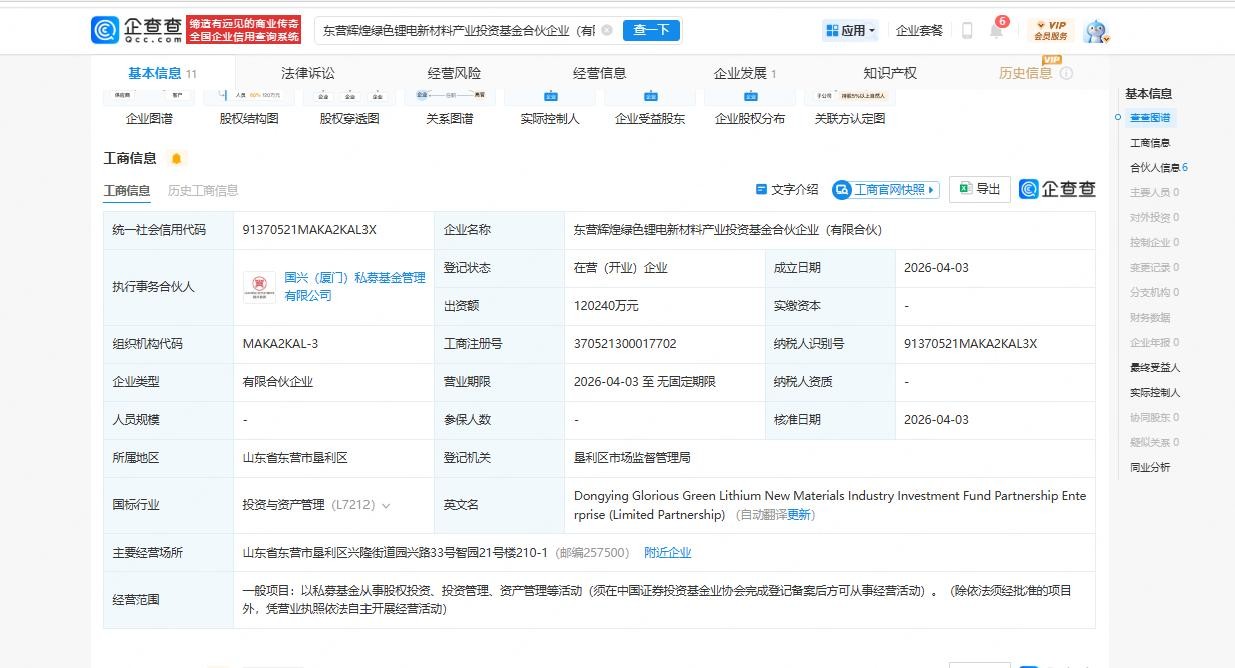Open the 企业图谱 chart icon
Viewport: 1235px width, 668px height.
click(149, 98)
